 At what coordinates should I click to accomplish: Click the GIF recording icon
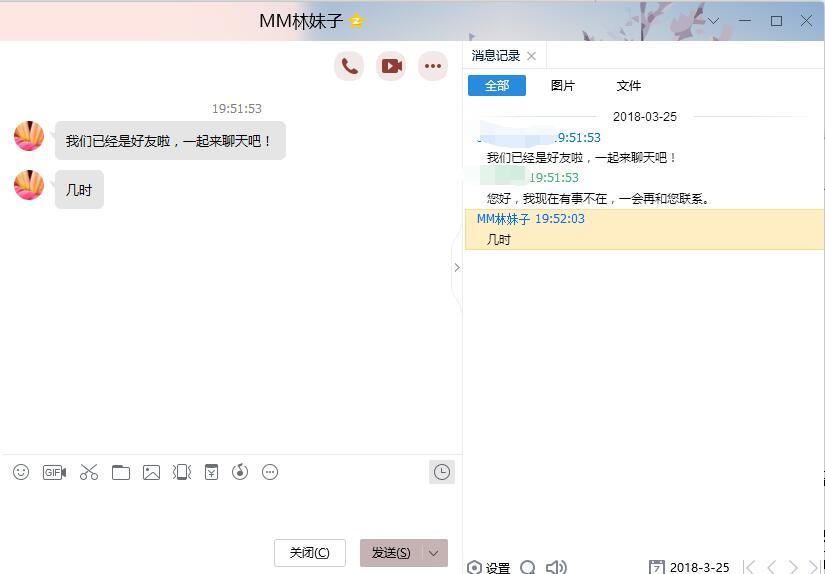coord(54,472)
